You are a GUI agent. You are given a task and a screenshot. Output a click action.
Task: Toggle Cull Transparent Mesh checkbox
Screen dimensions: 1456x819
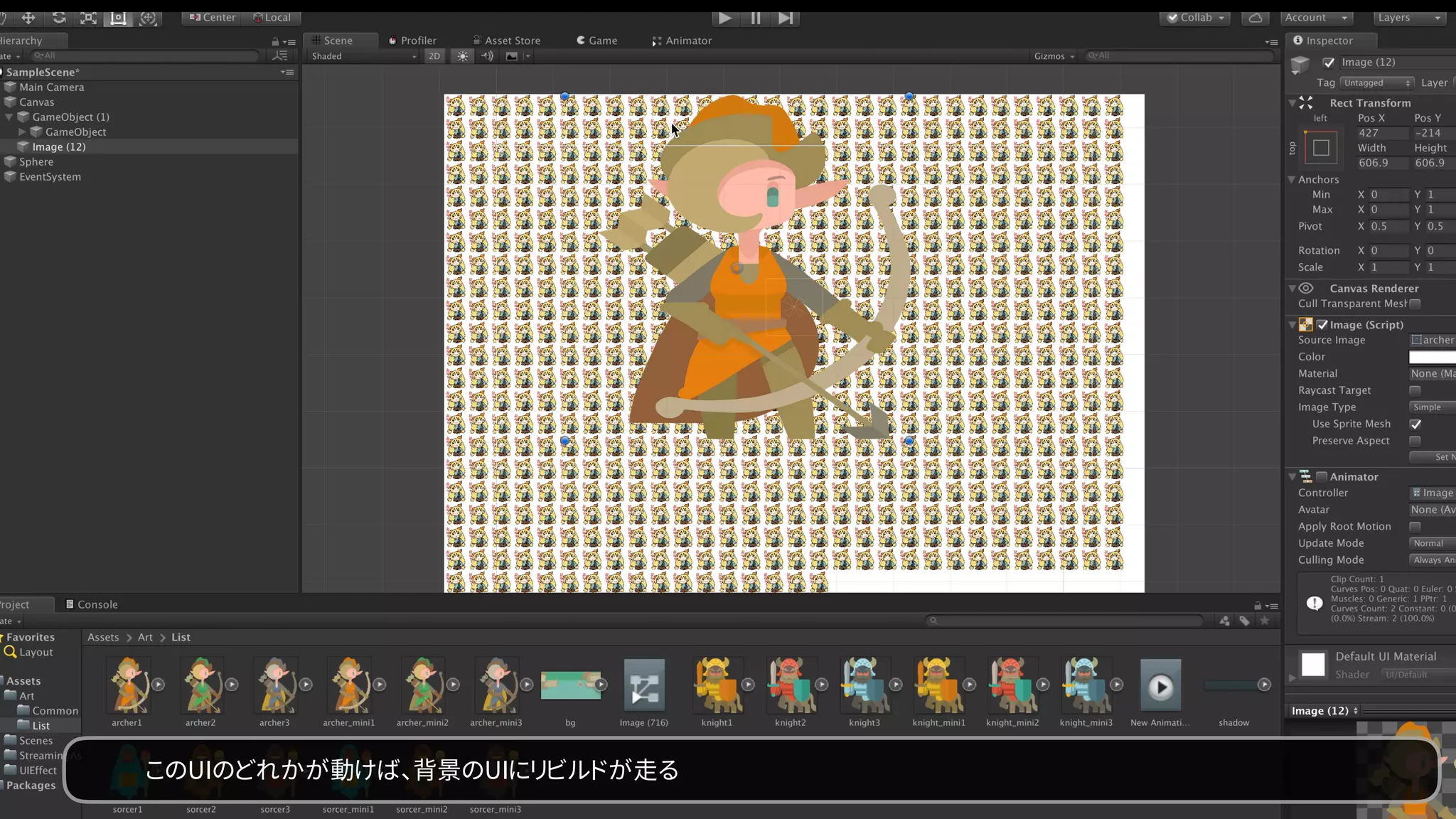1415,304
